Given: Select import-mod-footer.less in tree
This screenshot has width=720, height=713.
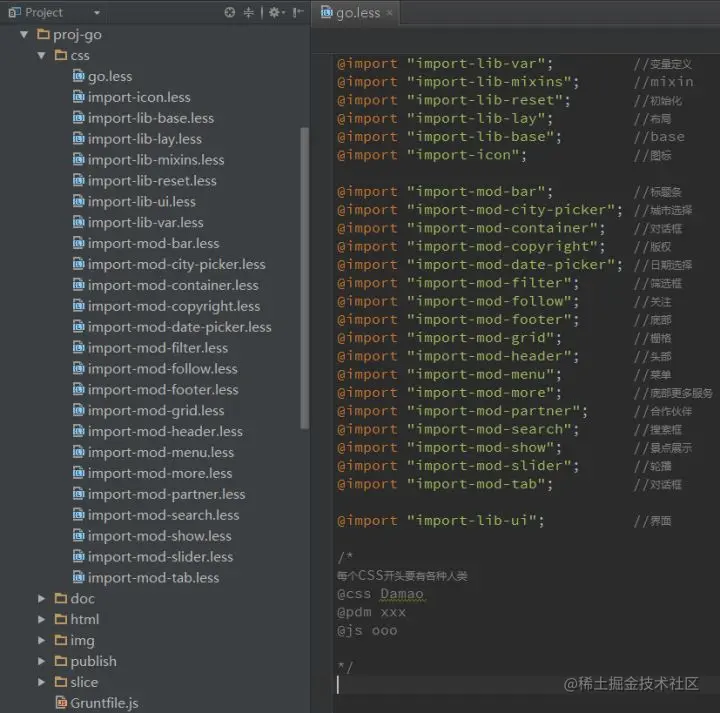Looking at the screenshot, I should (163, 390).
